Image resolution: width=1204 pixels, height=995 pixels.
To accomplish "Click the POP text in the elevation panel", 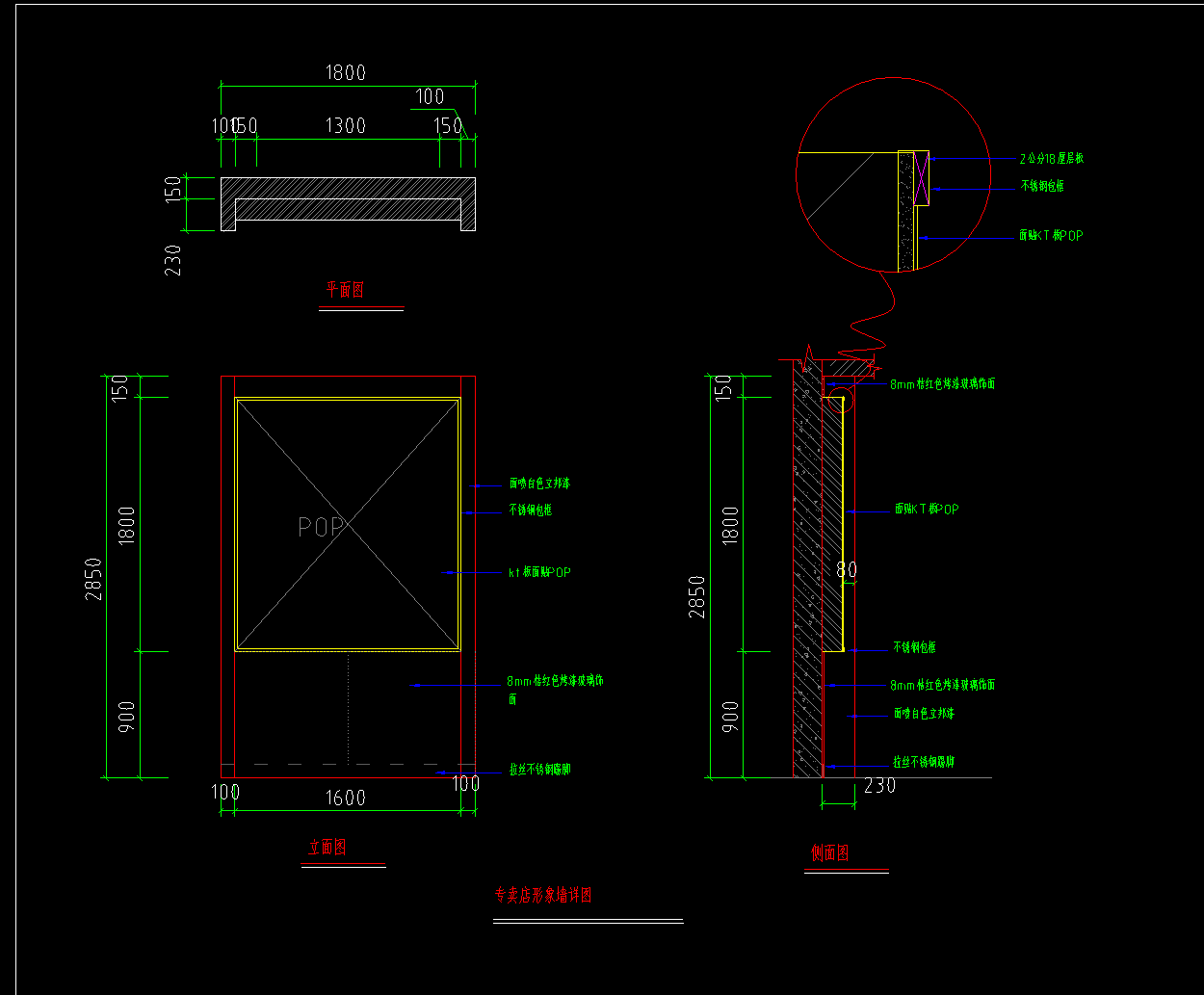I will tap(321, 527).
